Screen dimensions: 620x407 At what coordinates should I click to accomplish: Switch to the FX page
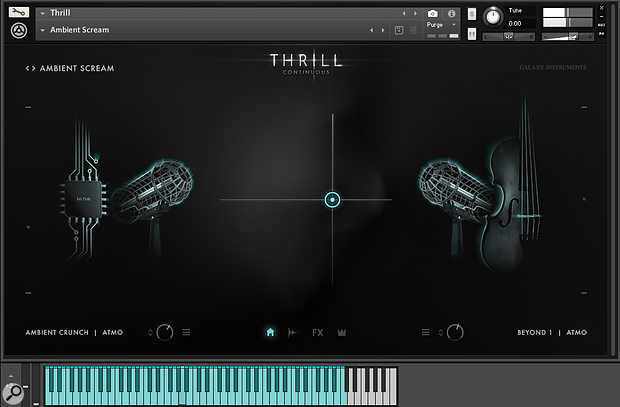point(318,333)
